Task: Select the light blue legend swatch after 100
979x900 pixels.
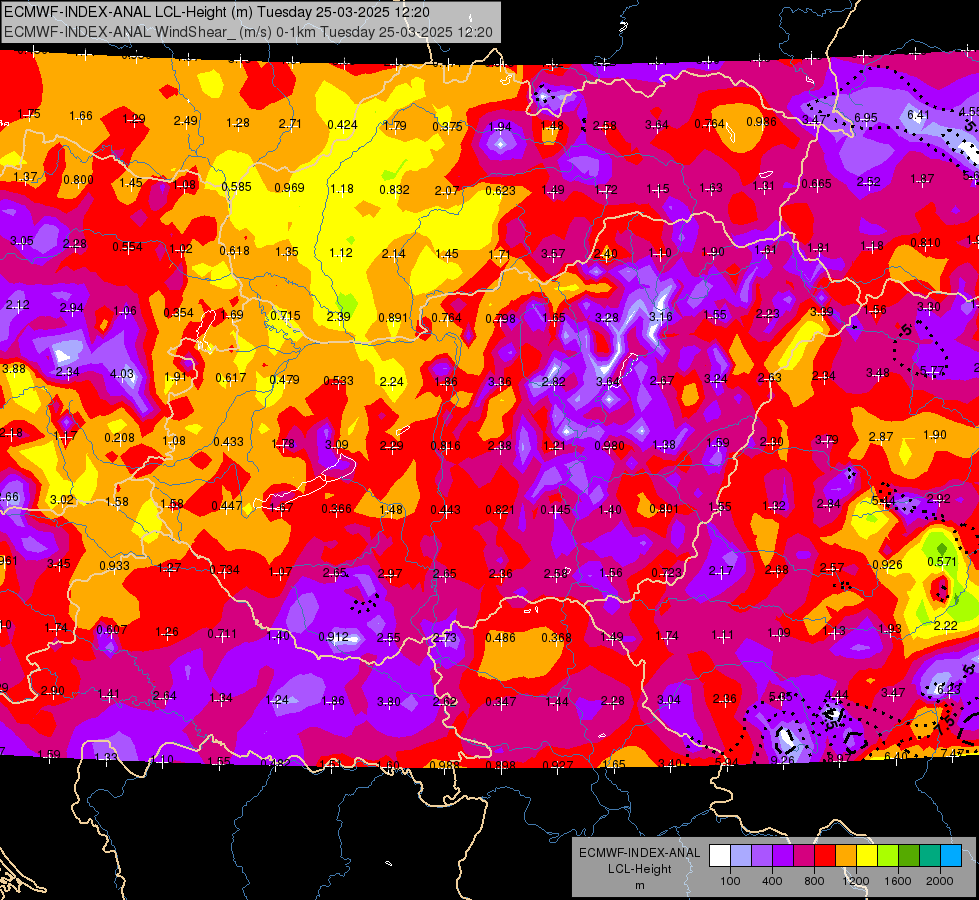Action: click(741, 856)
